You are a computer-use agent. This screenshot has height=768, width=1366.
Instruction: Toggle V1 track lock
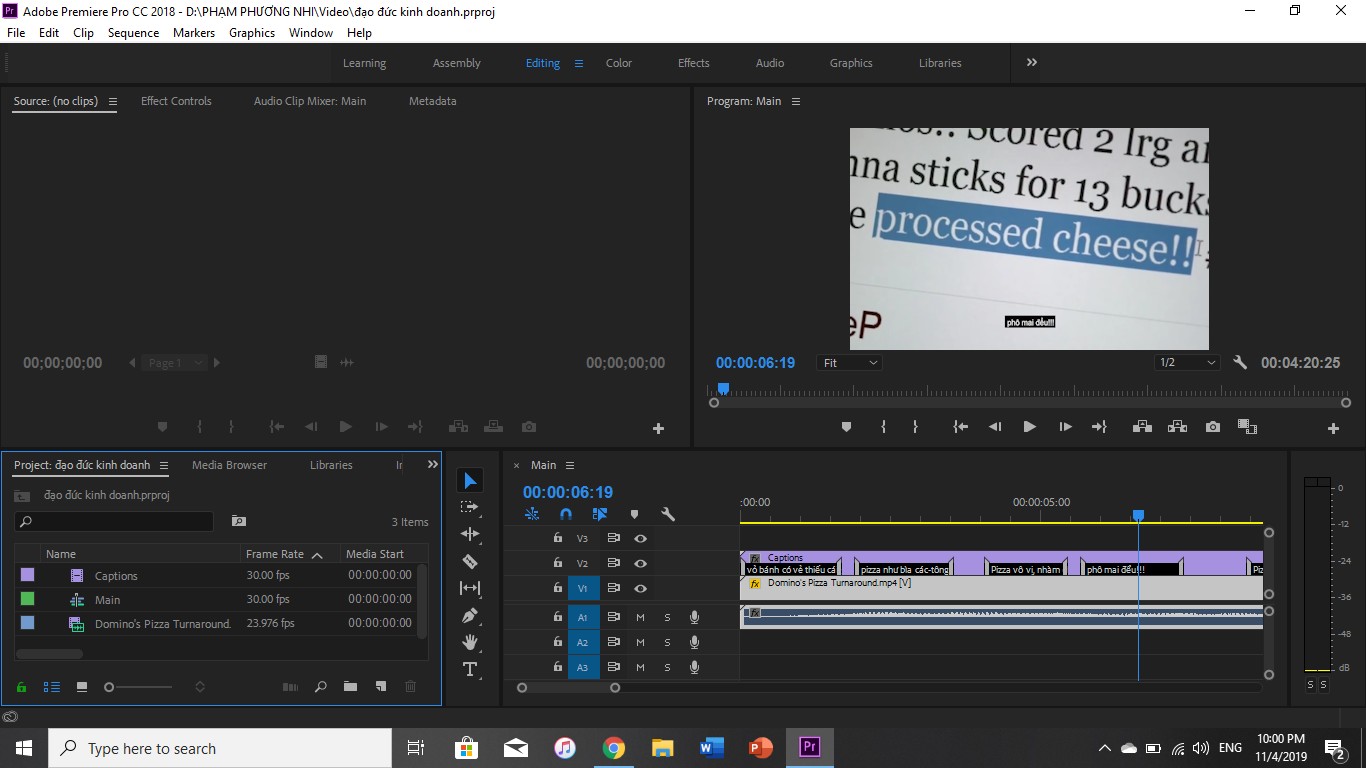tap(558, 588)
